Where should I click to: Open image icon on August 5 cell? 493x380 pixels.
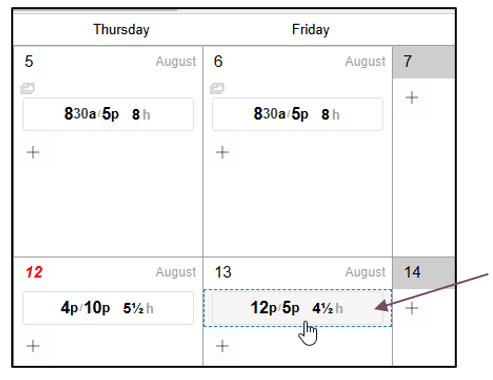click(x=27, y=88)
